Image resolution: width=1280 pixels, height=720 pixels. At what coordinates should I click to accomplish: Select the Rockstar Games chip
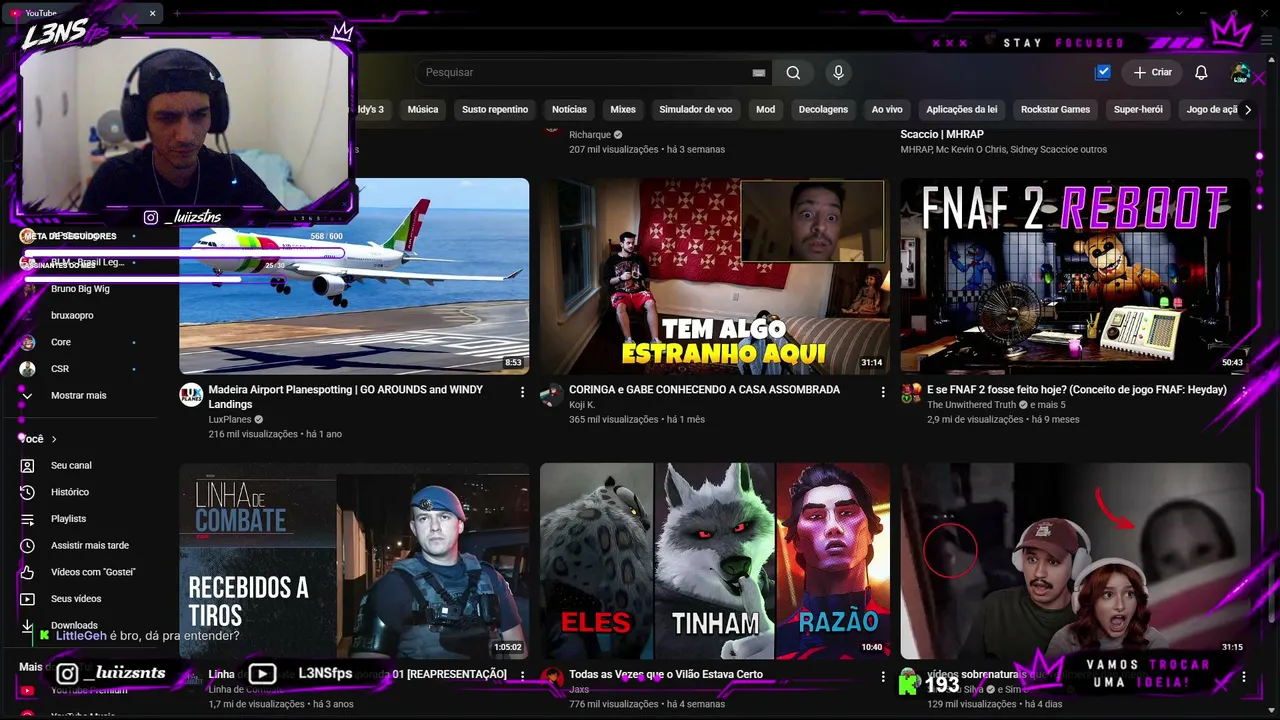[1055, 110]
